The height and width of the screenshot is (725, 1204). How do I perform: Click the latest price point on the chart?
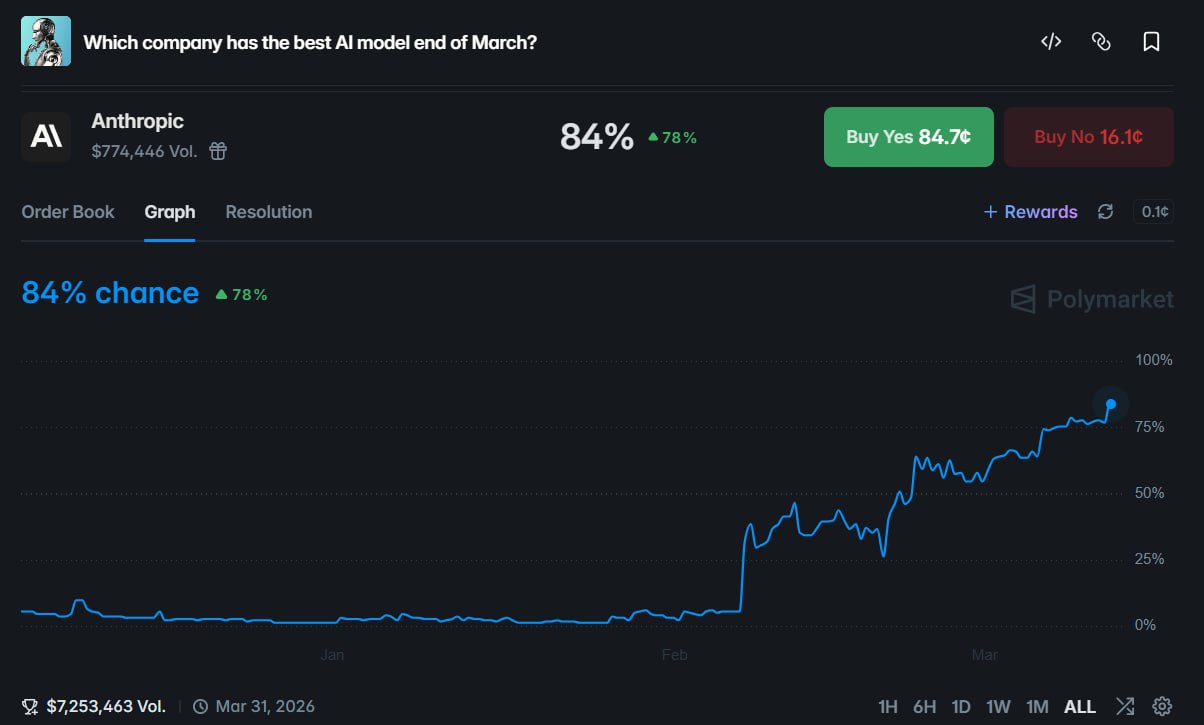1110,404
